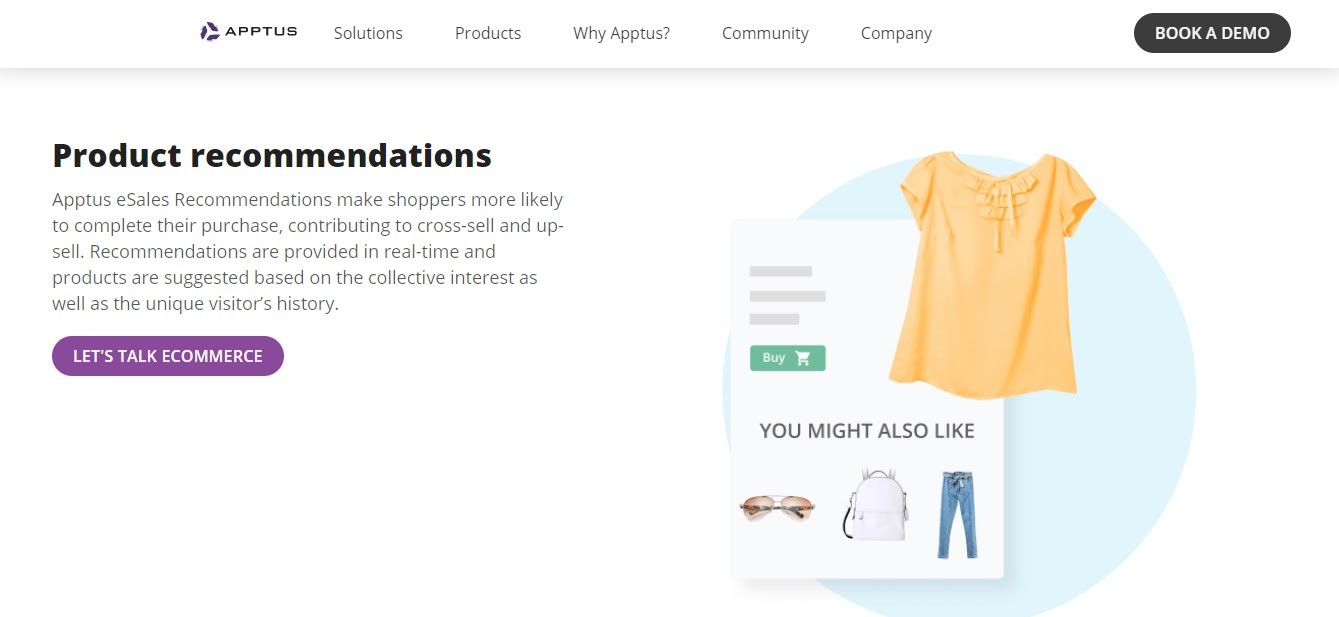
Task: Open the Community menu
Action: (x=765, y=33)
